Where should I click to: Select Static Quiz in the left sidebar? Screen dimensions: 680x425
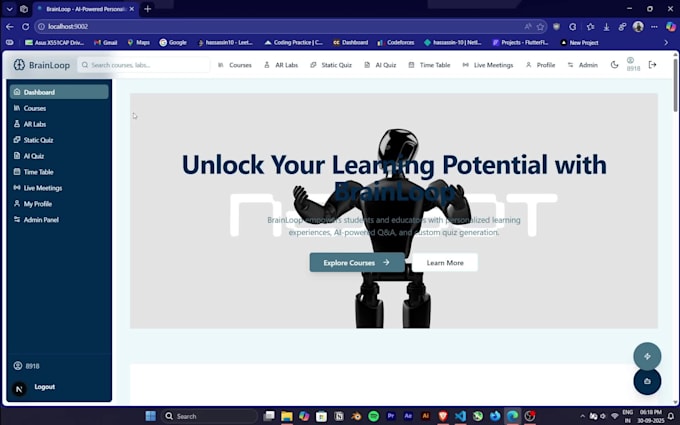[59, 140]
